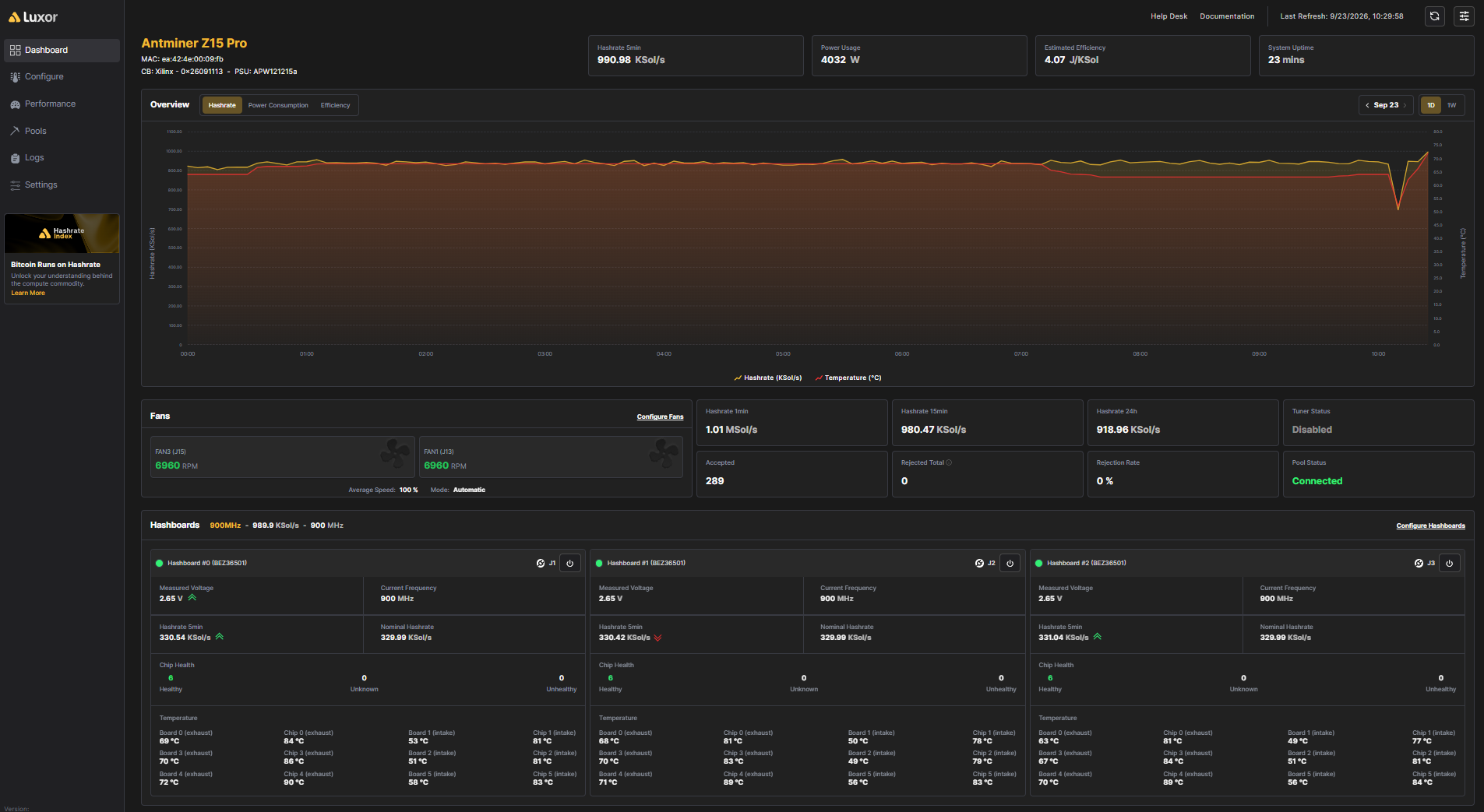
Task: Switch the overview chart to Efficiency
Action: (x=335, y=105)
